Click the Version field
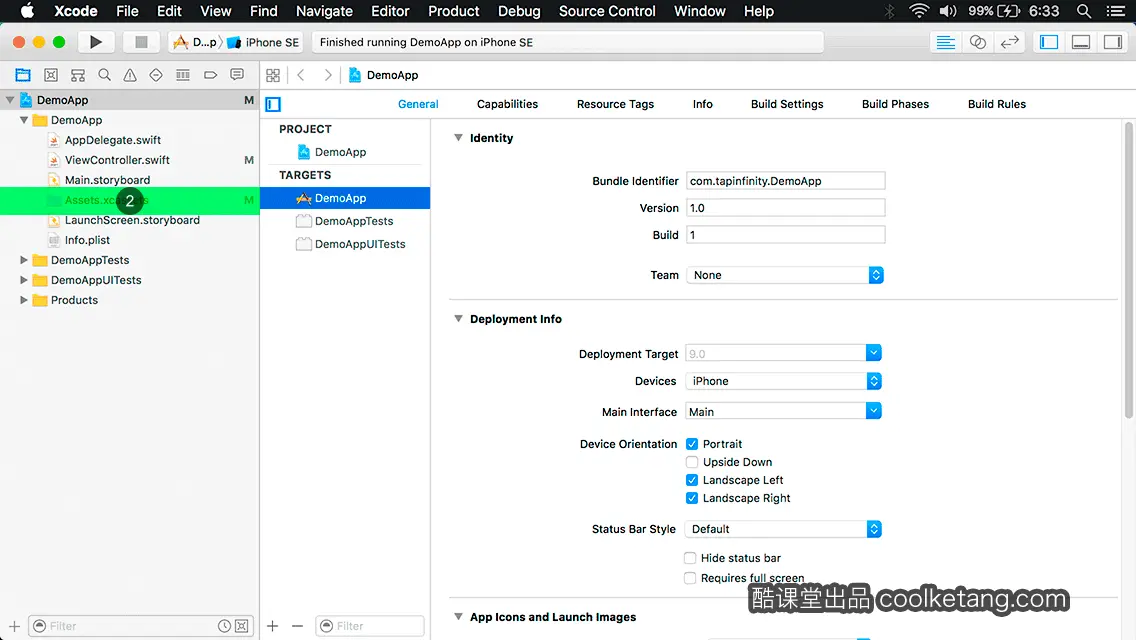The width and height of the screenshot is (1136, 640). point(785,208)
